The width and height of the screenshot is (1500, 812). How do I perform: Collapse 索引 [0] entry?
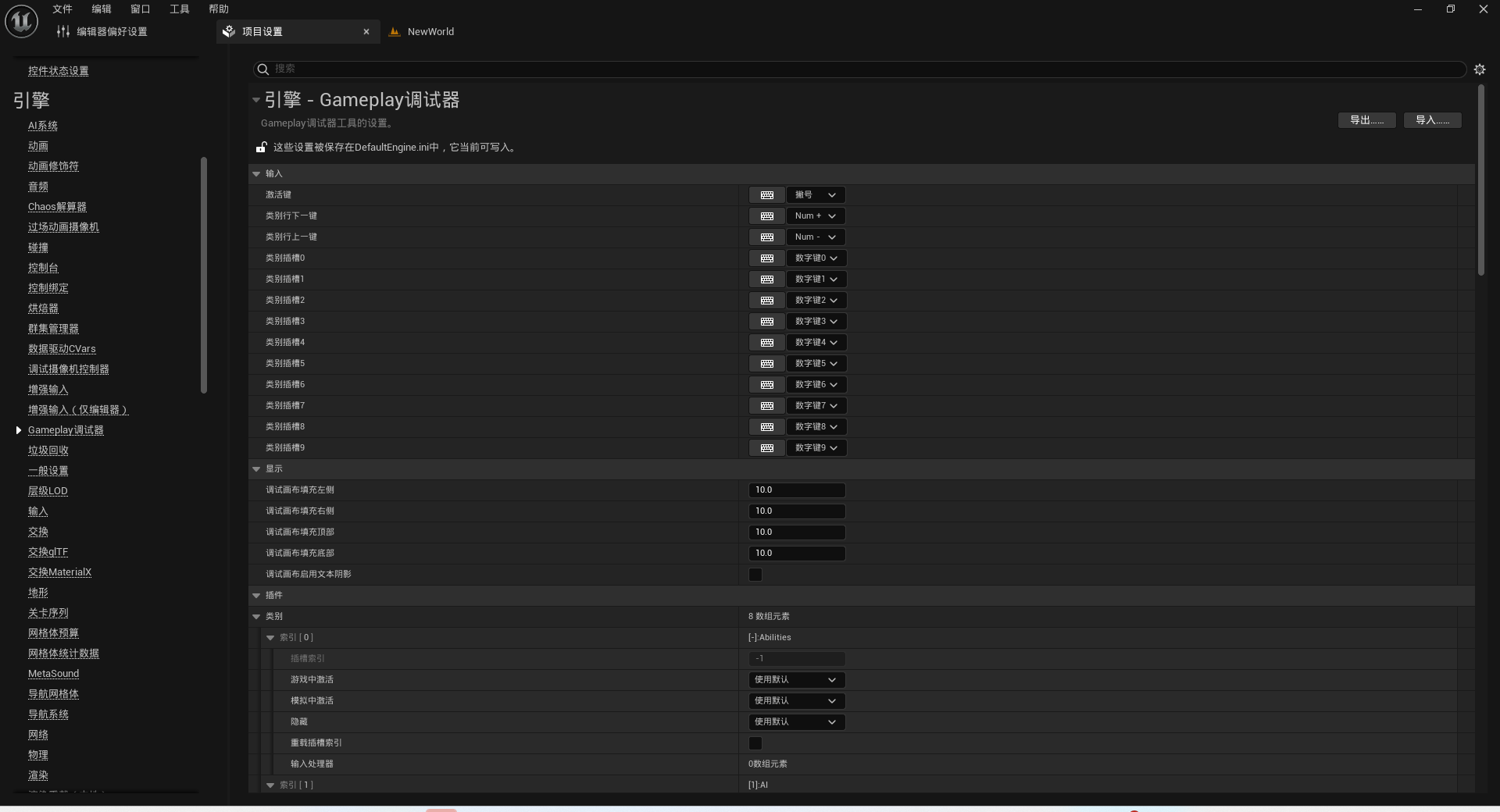pos(270,638)
